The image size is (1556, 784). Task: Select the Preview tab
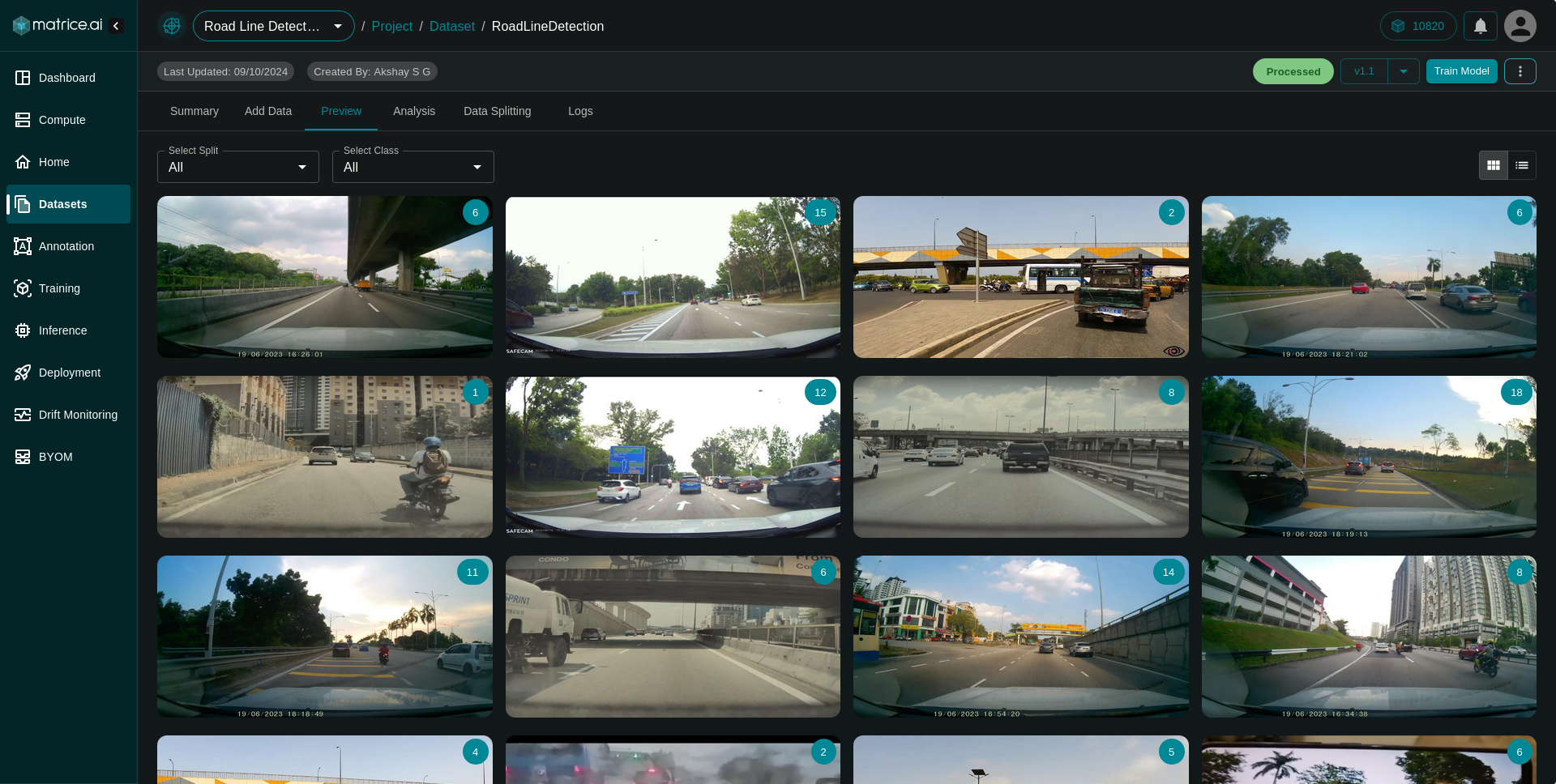[x=341, y=111]
